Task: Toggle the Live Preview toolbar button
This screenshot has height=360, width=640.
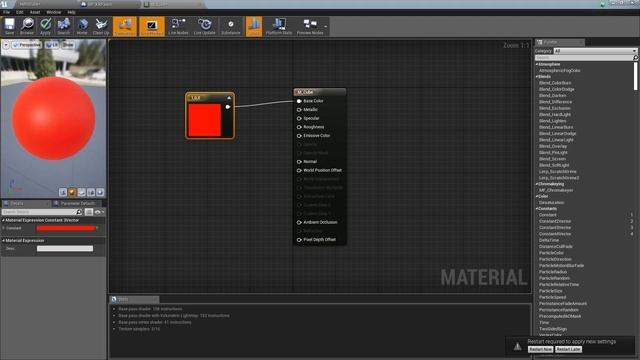Action: point(152,26)
